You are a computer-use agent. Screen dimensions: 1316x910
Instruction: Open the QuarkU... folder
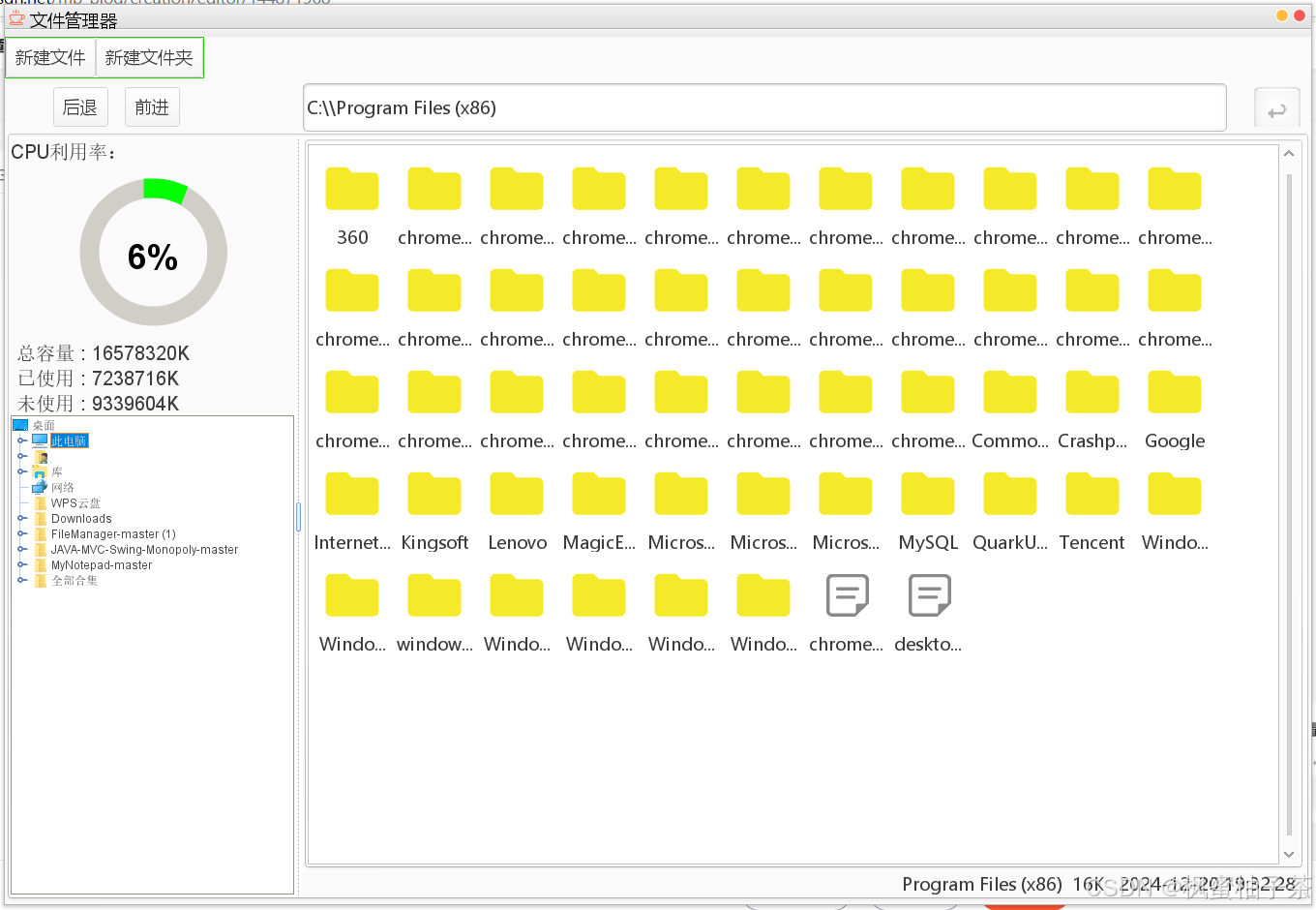(1010, 493)
